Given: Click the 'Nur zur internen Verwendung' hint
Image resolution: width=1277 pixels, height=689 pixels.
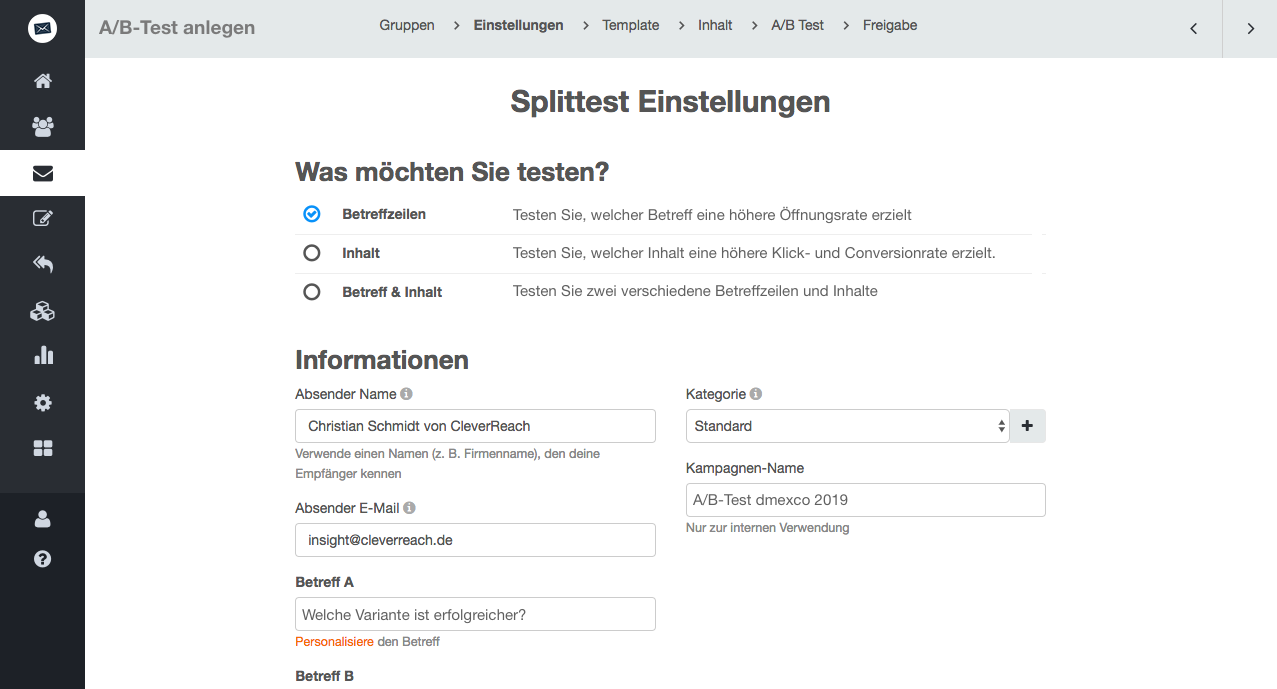Looking at the screenshot, I should pos(768,527).
